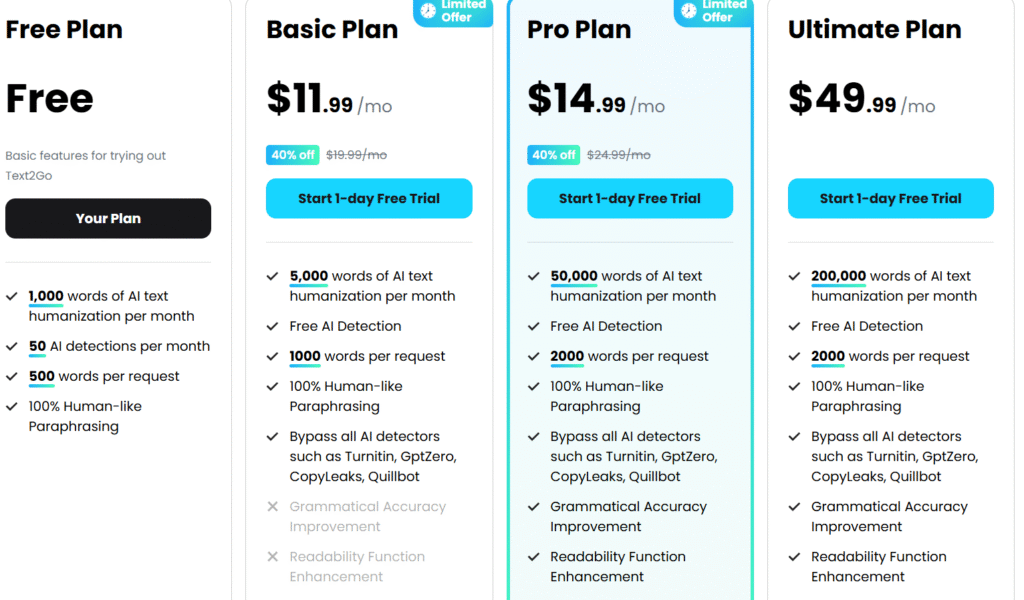Start the Basic Plan free trial
Viewport: 1024px width, 600px height.
[x=369, y=198]
